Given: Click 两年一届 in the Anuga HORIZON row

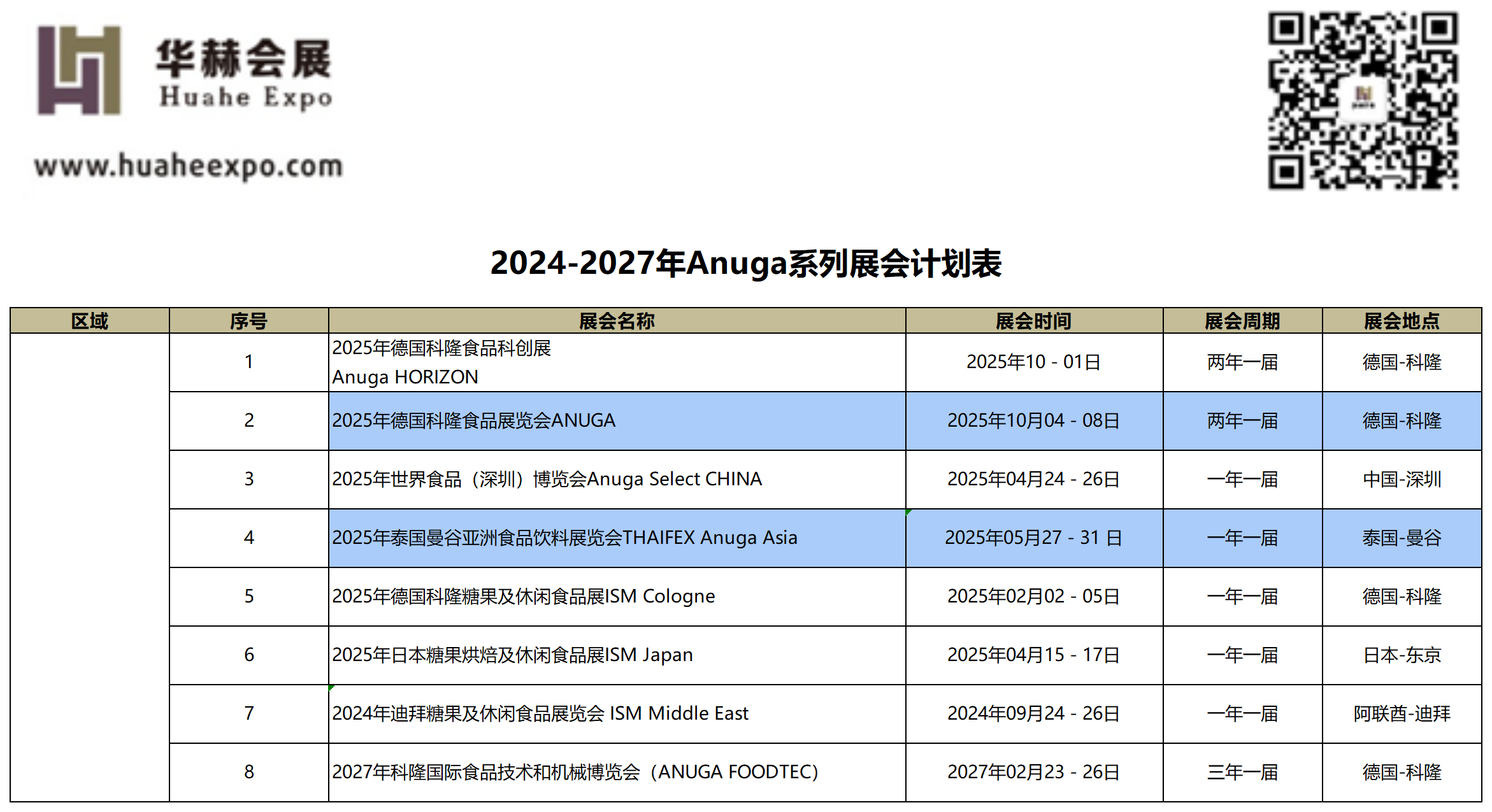Looking at the screenshot, I should click(x=1243, y=362).
